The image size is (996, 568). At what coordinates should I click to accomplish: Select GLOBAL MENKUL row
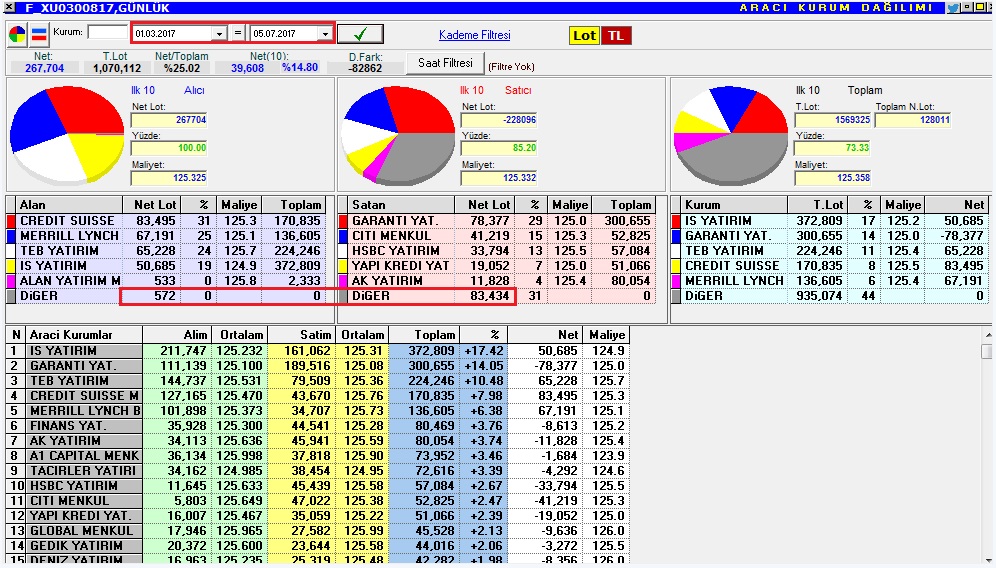click(x=318, y=531)
